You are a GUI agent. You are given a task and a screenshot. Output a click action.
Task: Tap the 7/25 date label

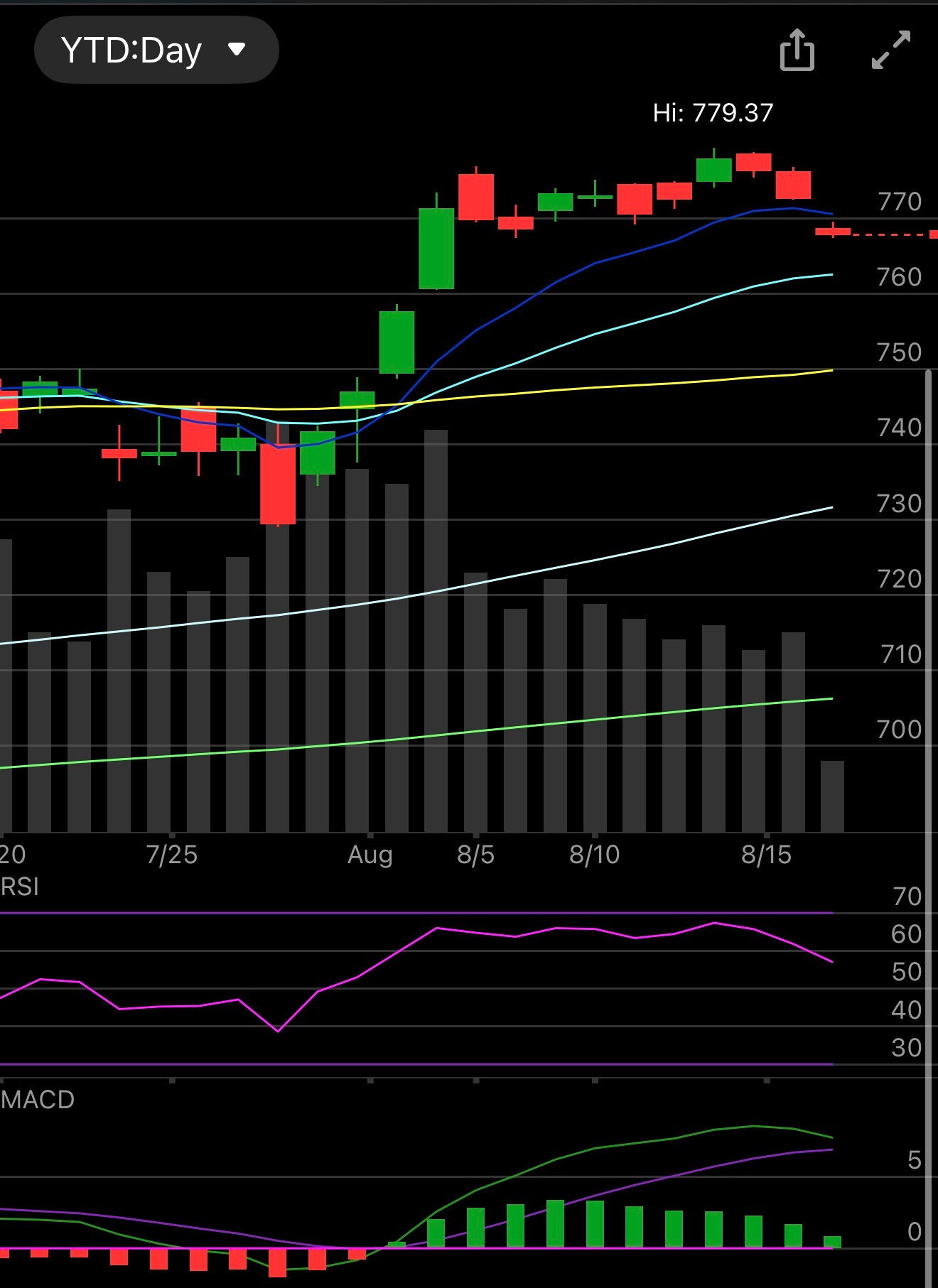tap(172, 855)
